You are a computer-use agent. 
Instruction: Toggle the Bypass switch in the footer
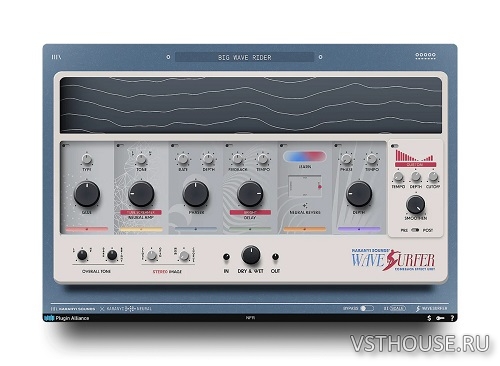point(366,308)
